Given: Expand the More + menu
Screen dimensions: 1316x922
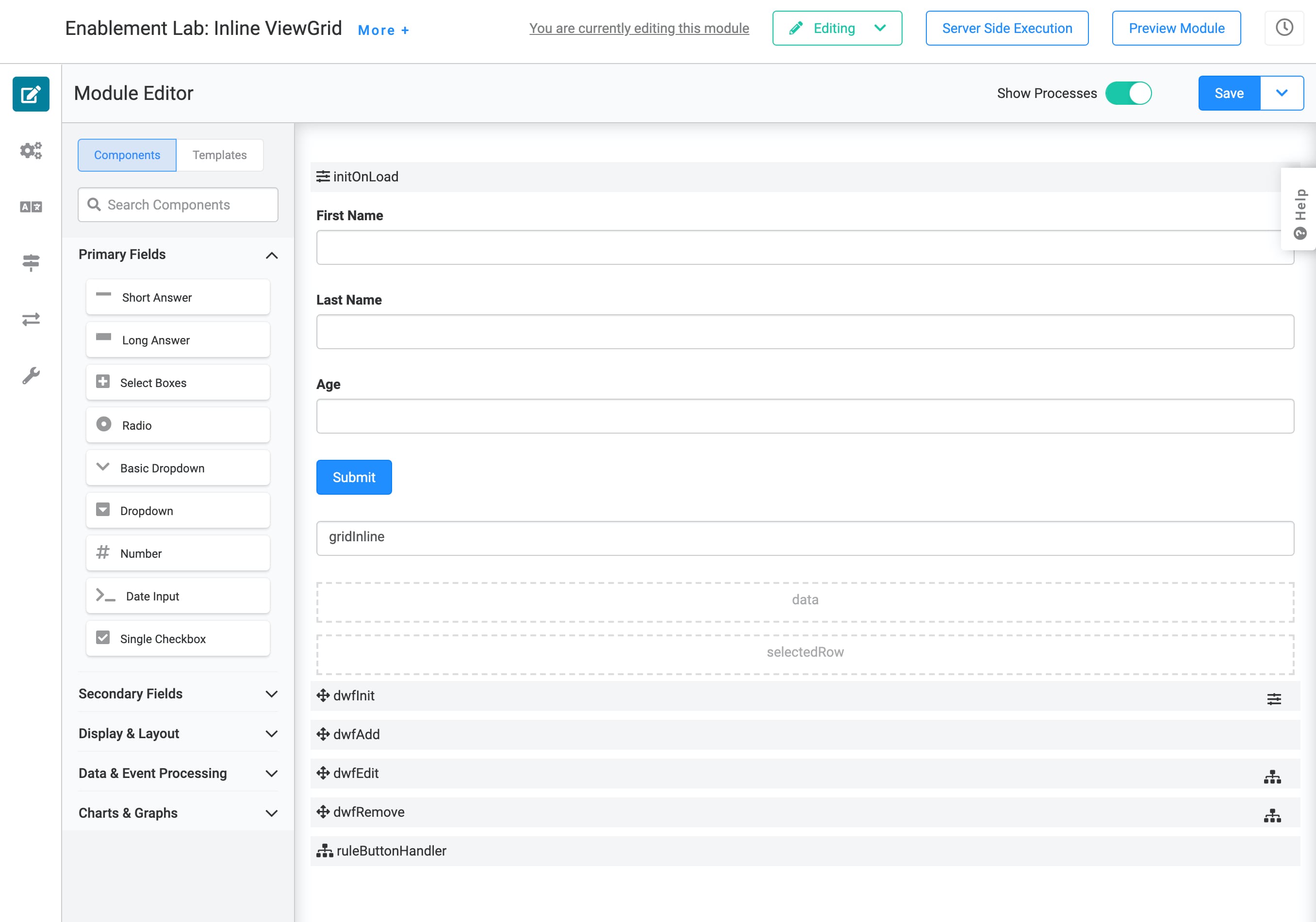Looking at the screenshot, I should coord(383,31).
